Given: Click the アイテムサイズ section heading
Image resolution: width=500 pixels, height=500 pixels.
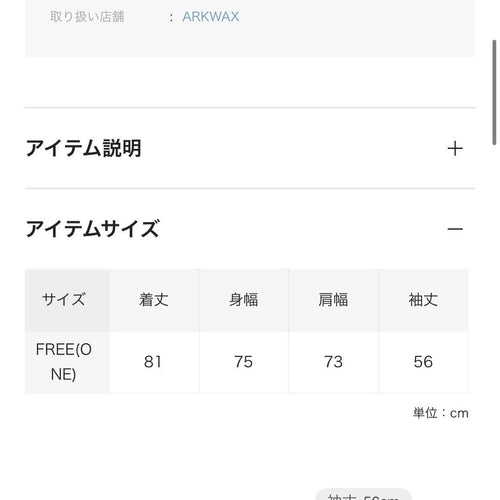Looking at the screenshot, I should point(93,229).
